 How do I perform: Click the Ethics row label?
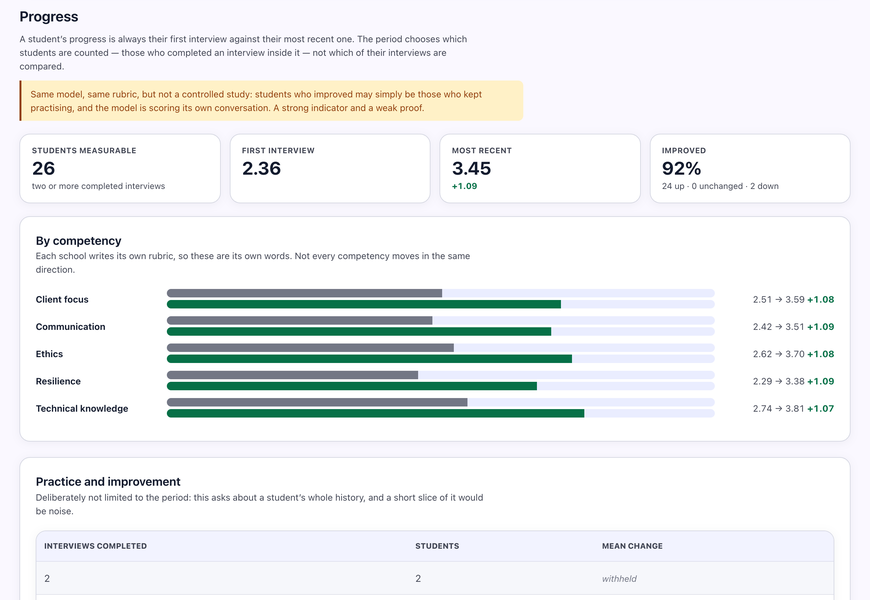(49, 354)
